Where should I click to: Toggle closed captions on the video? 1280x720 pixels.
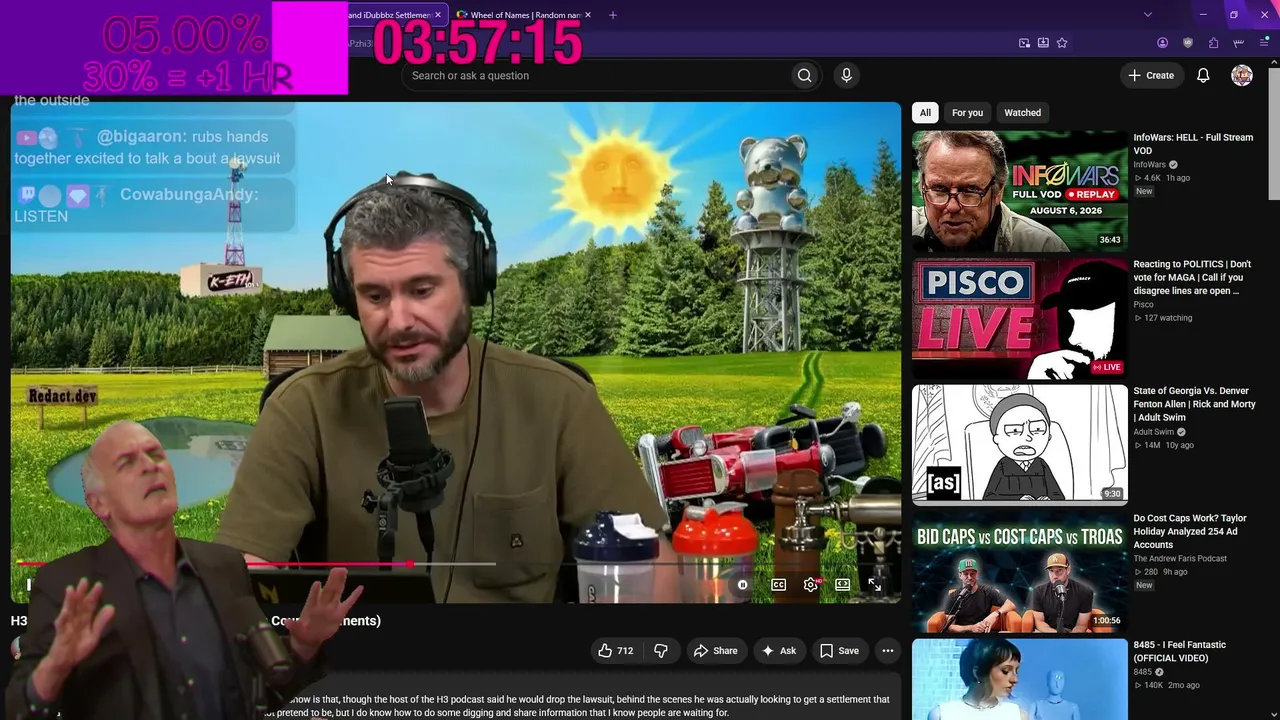[778, 585]
